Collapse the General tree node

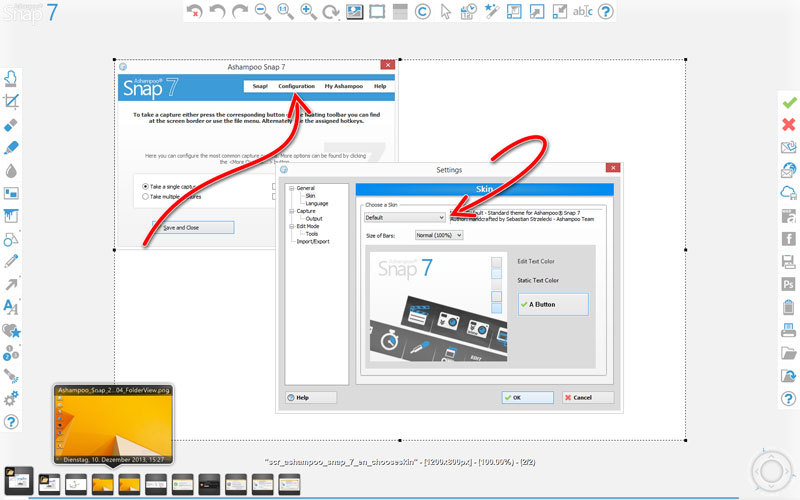(292, 188)
